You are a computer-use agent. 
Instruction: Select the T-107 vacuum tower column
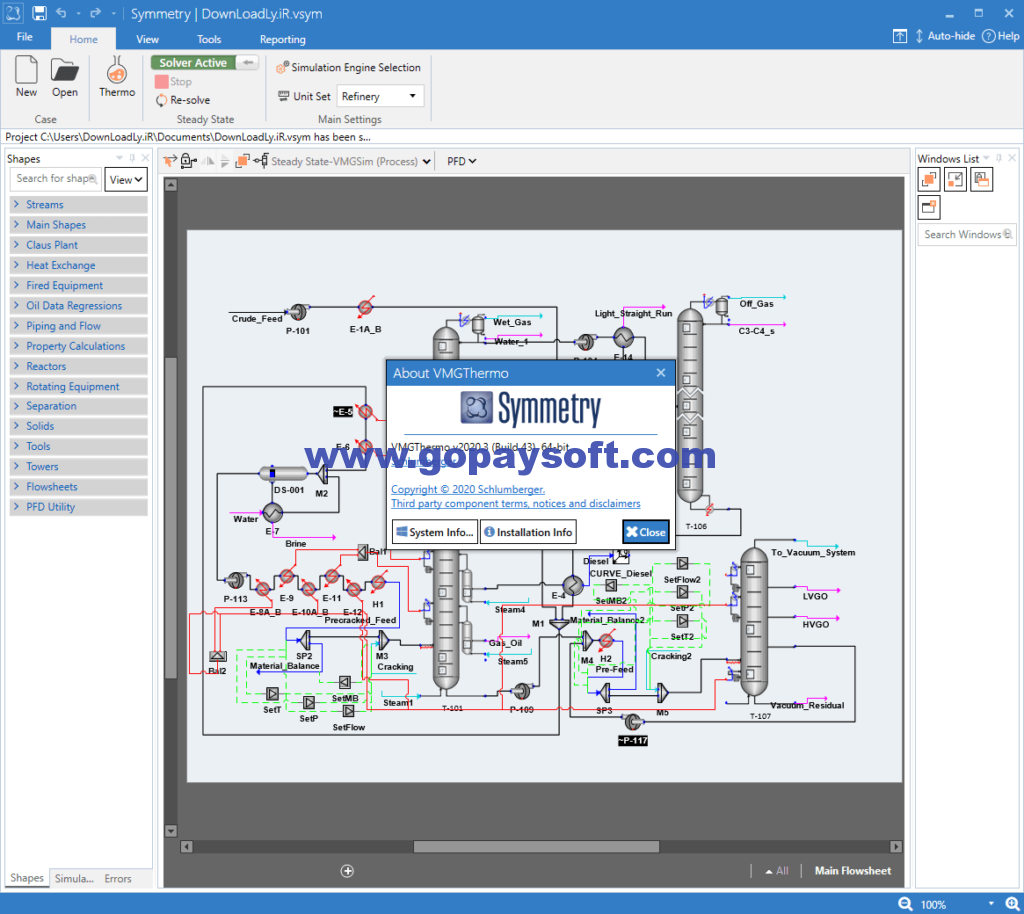point(754,623)
